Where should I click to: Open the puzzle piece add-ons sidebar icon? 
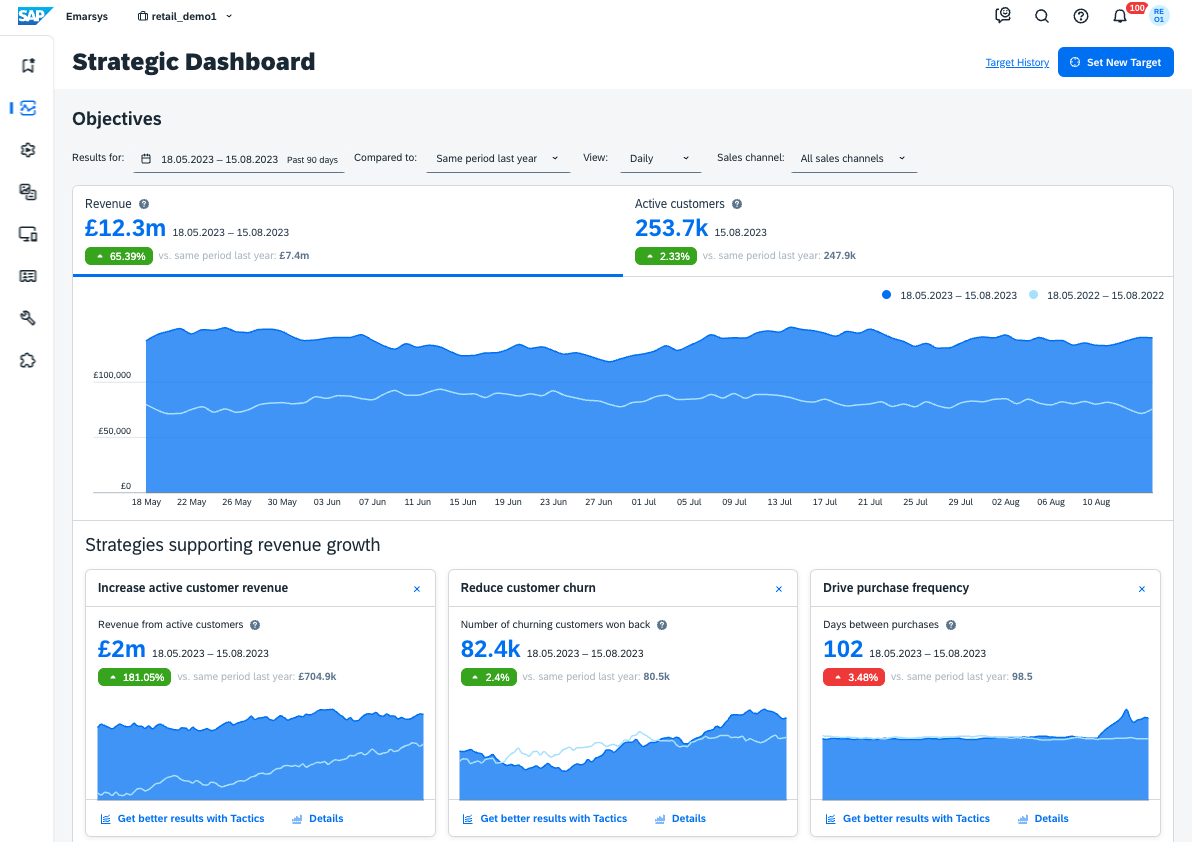[28, 360]
